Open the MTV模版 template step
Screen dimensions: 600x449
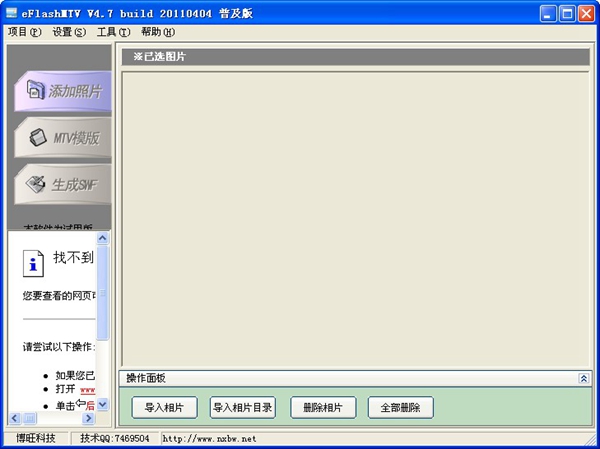tap(62, 138)
